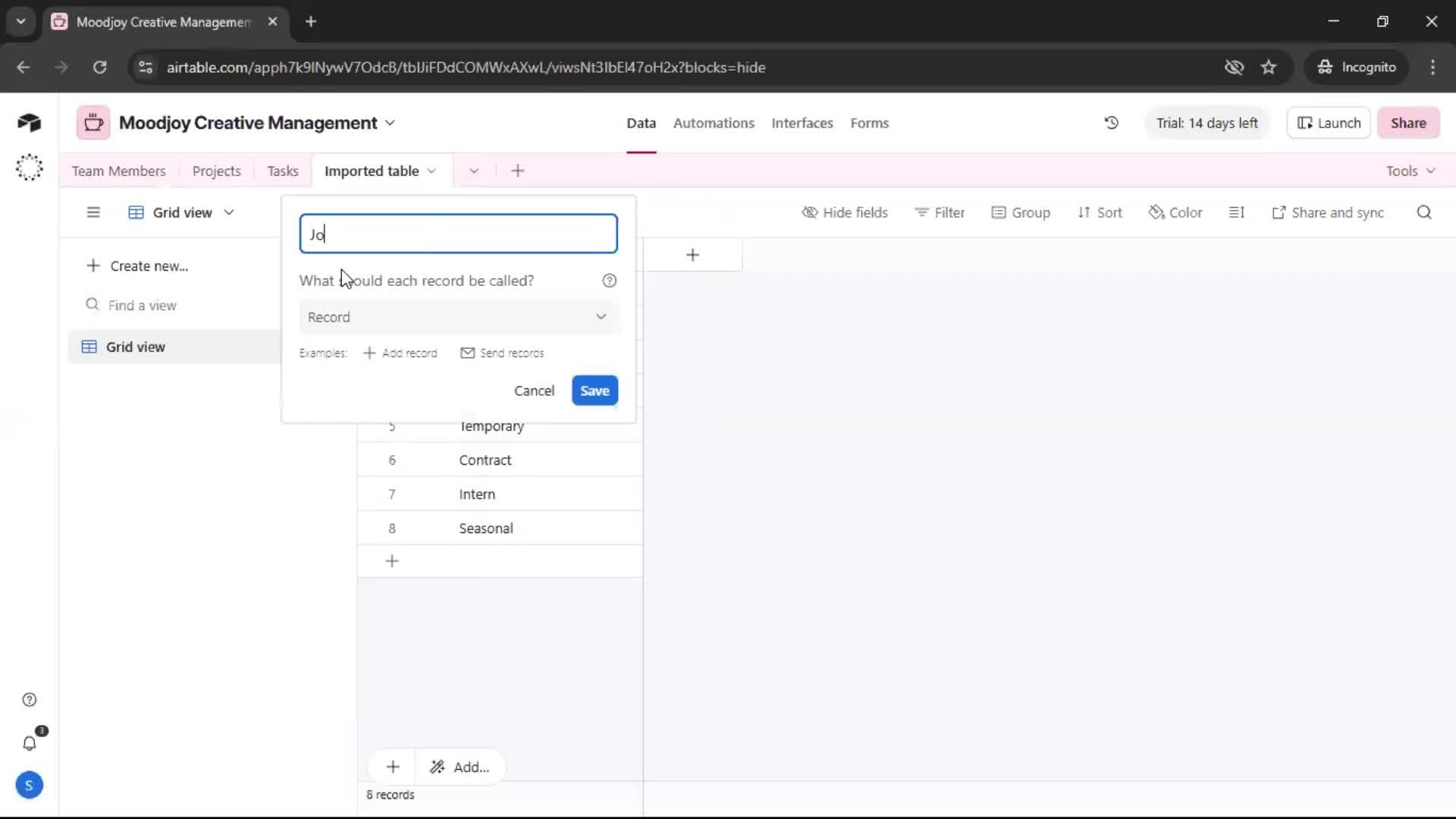Open the Sort options
This screenshot has width=1456, height=819.
[1100, 212]
